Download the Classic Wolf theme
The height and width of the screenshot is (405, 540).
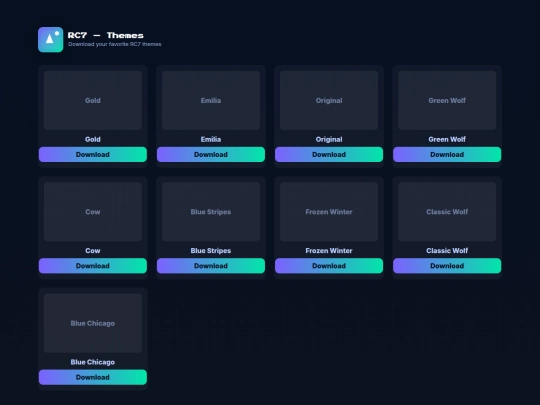(447, 266)
